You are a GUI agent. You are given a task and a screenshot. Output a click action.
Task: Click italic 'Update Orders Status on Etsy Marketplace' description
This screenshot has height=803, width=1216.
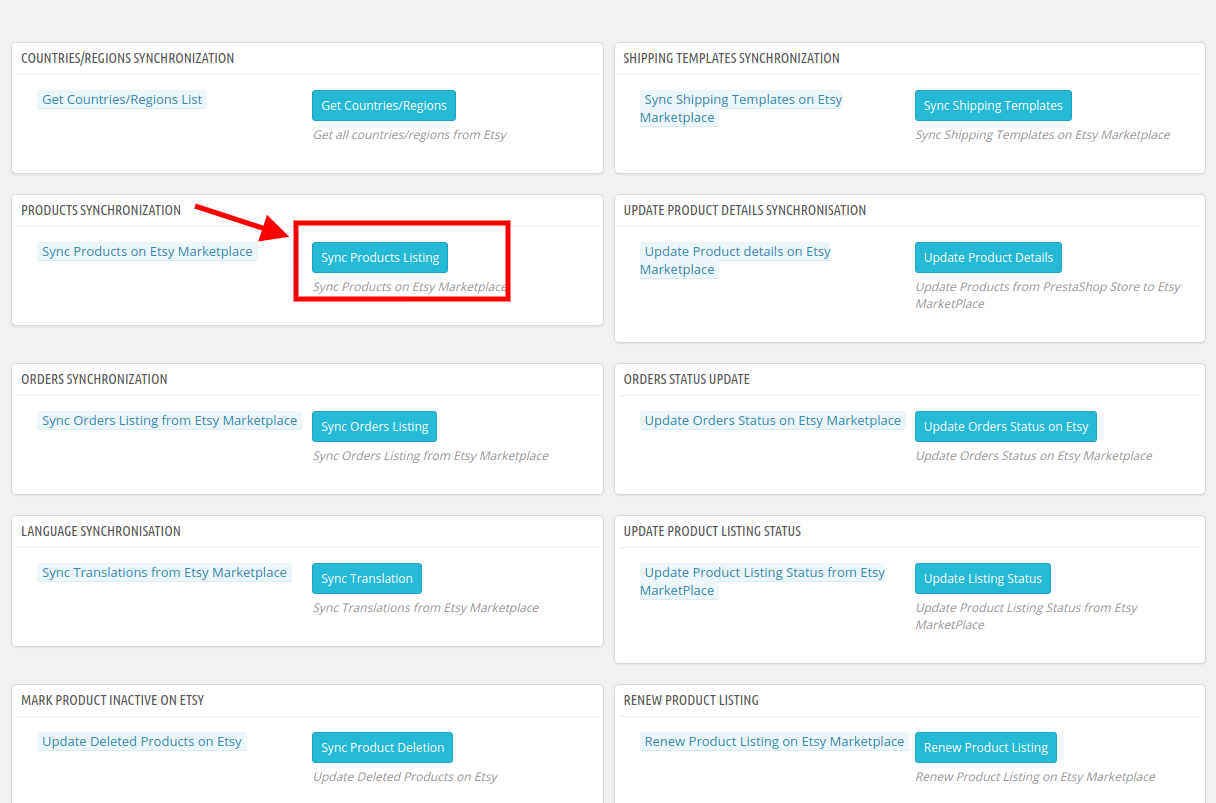coord(1034,456)
